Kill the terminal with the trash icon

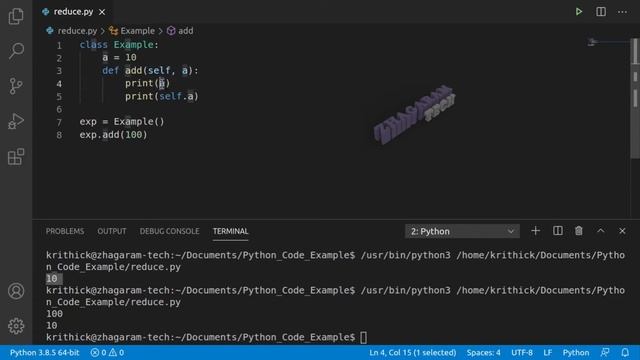(x=579, y=231)
